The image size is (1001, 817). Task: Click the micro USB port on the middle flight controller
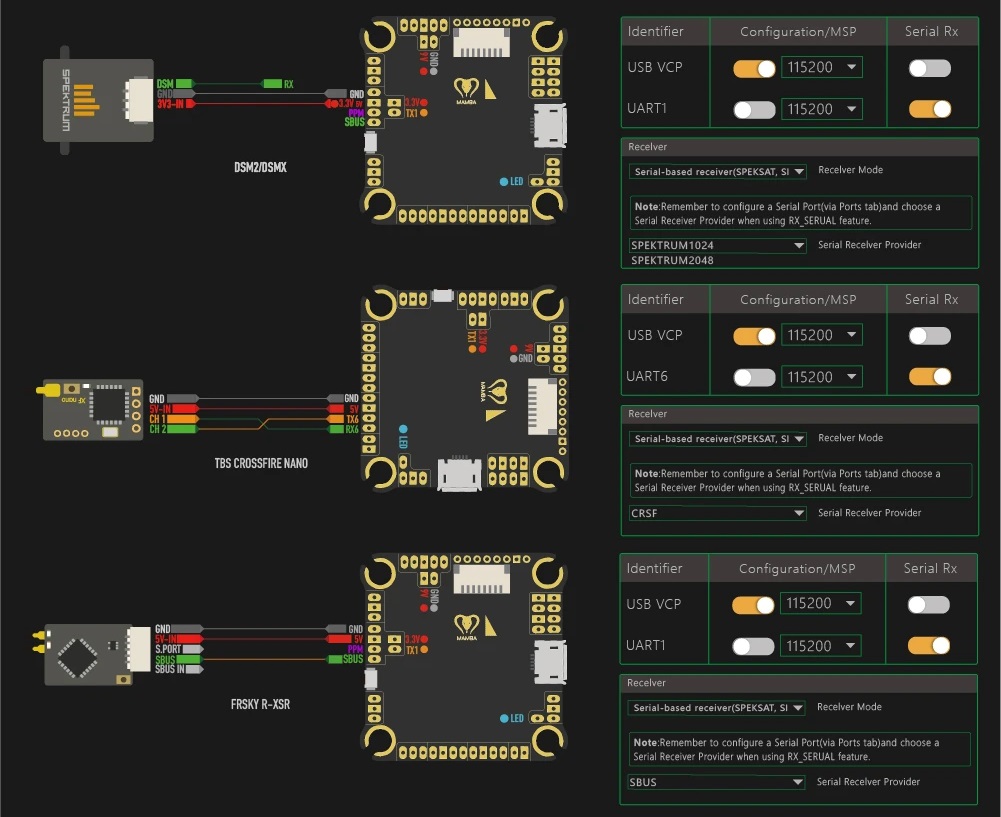[459, 474]
